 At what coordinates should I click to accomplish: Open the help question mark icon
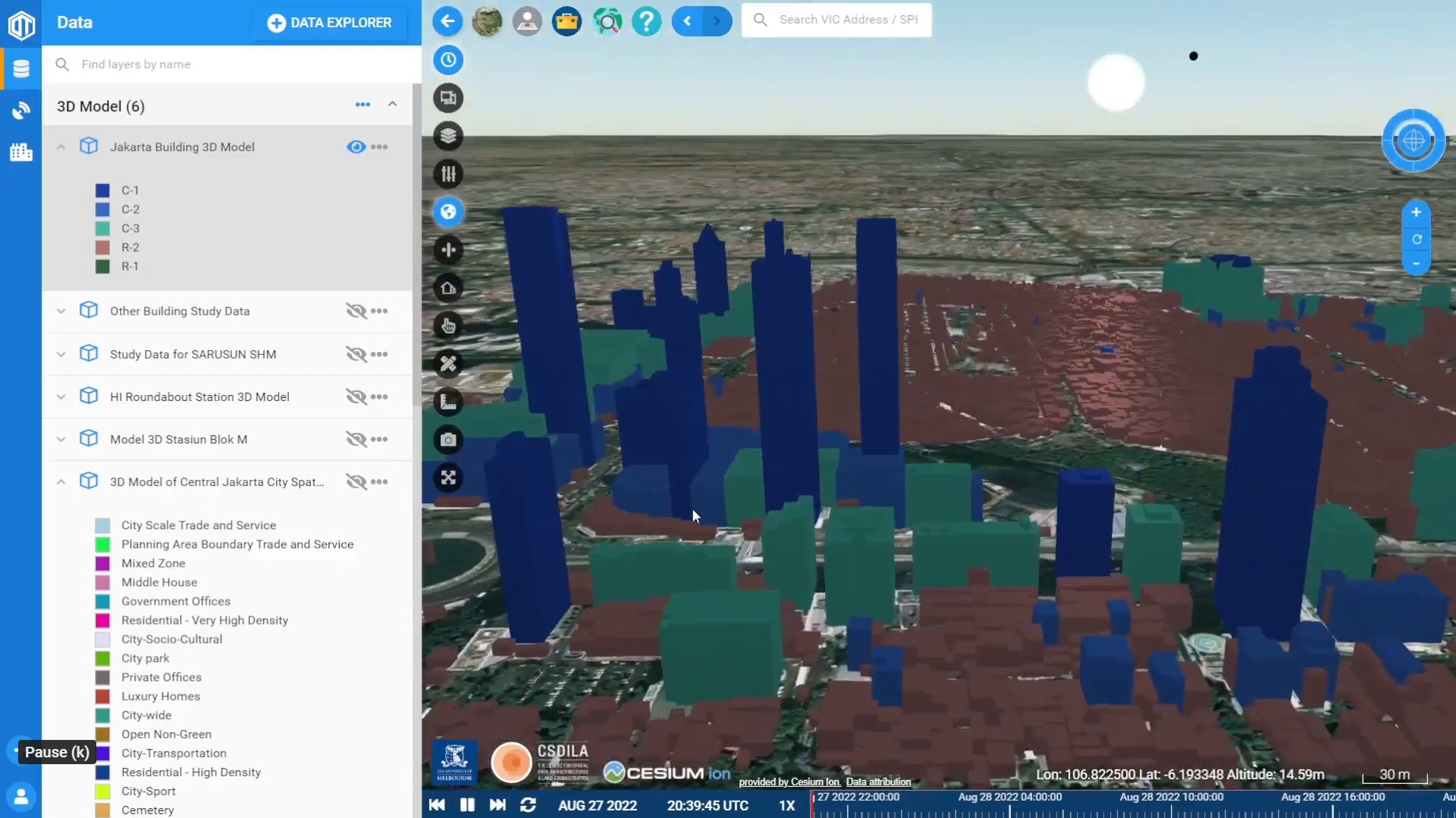point(647,20)
